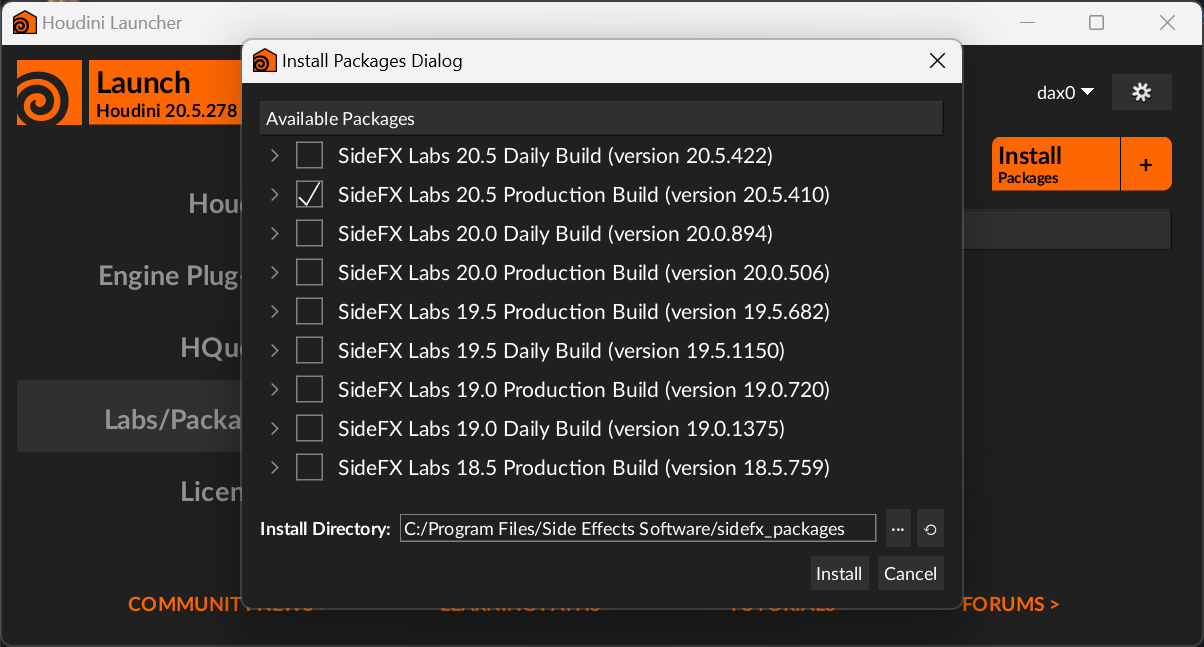
Task: Uncheck SideFX Labs 20.5 Production Build
Action: click(x=309, y=195)
